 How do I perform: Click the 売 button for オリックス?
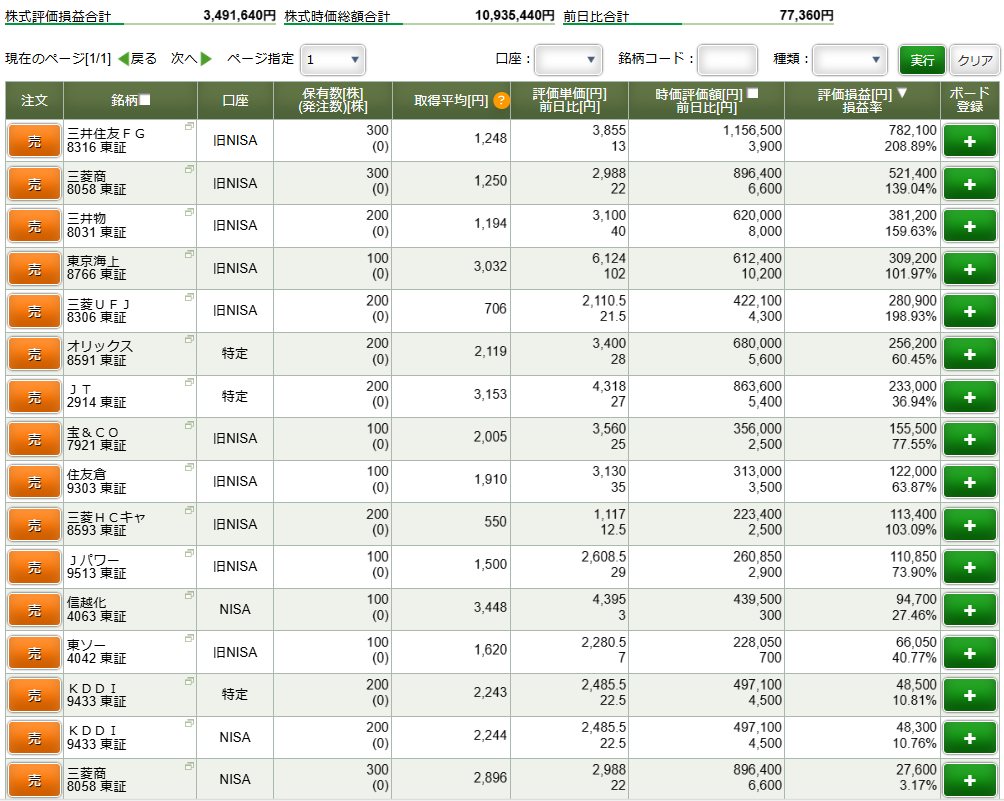[35, 354]
